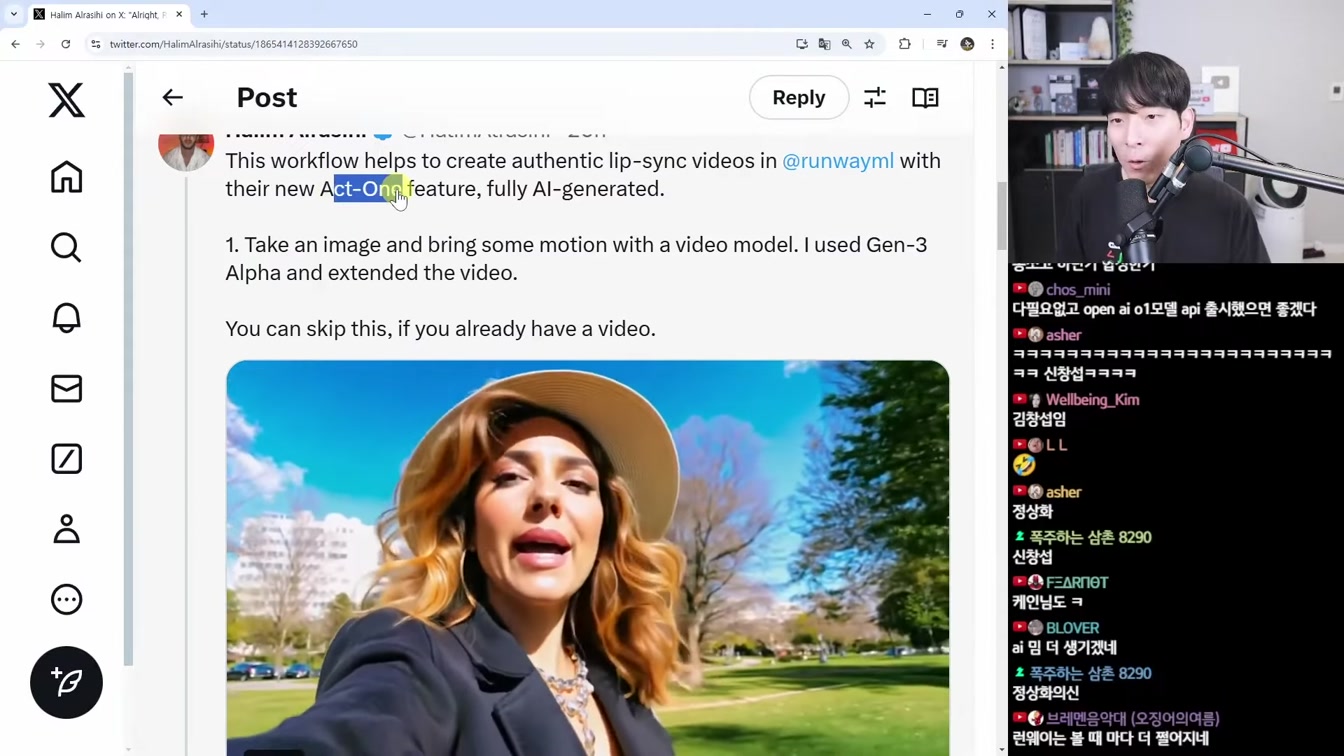Close the Halim Alrasihi on X tab

179,14
